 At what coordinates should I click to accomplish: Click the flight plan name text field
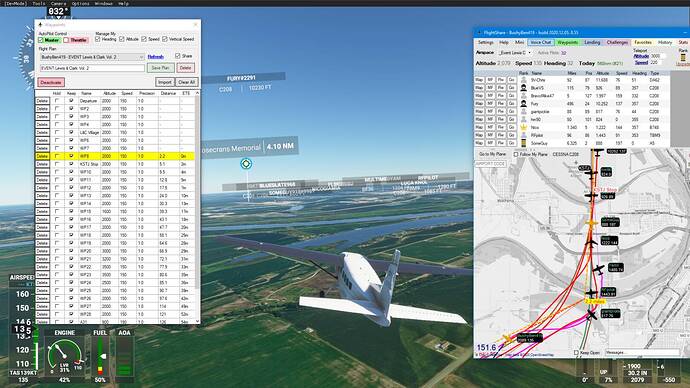(x=92, y=68)
